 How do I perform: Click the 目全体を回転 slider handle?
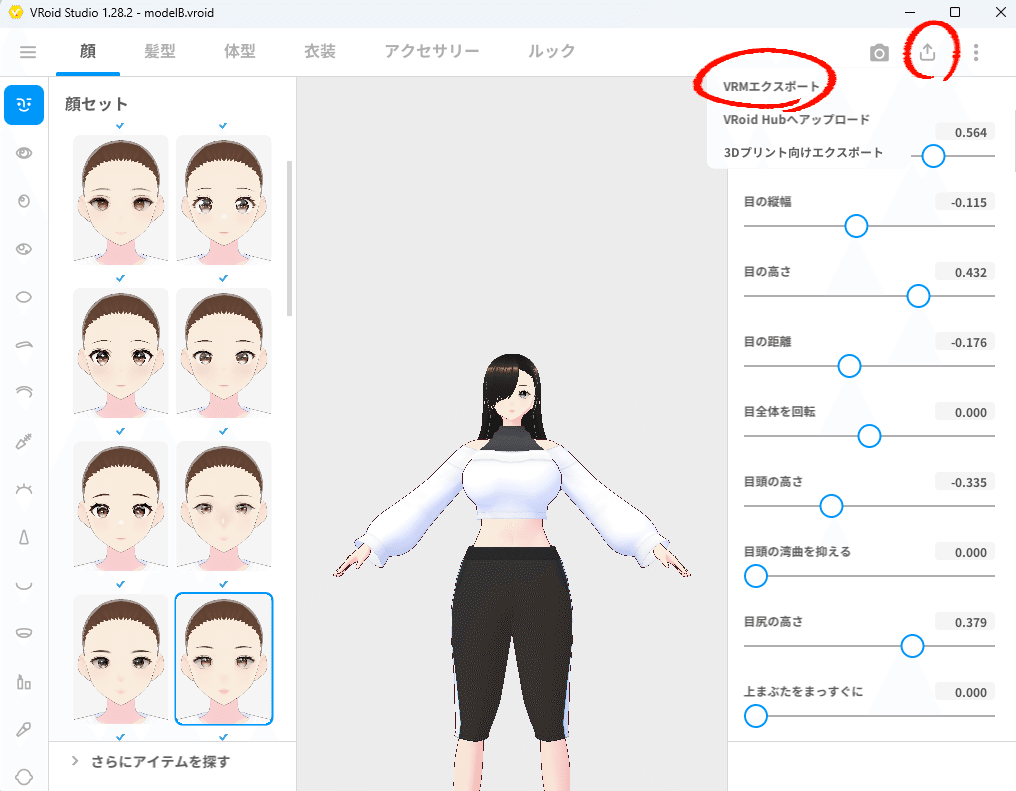(869, 436)
